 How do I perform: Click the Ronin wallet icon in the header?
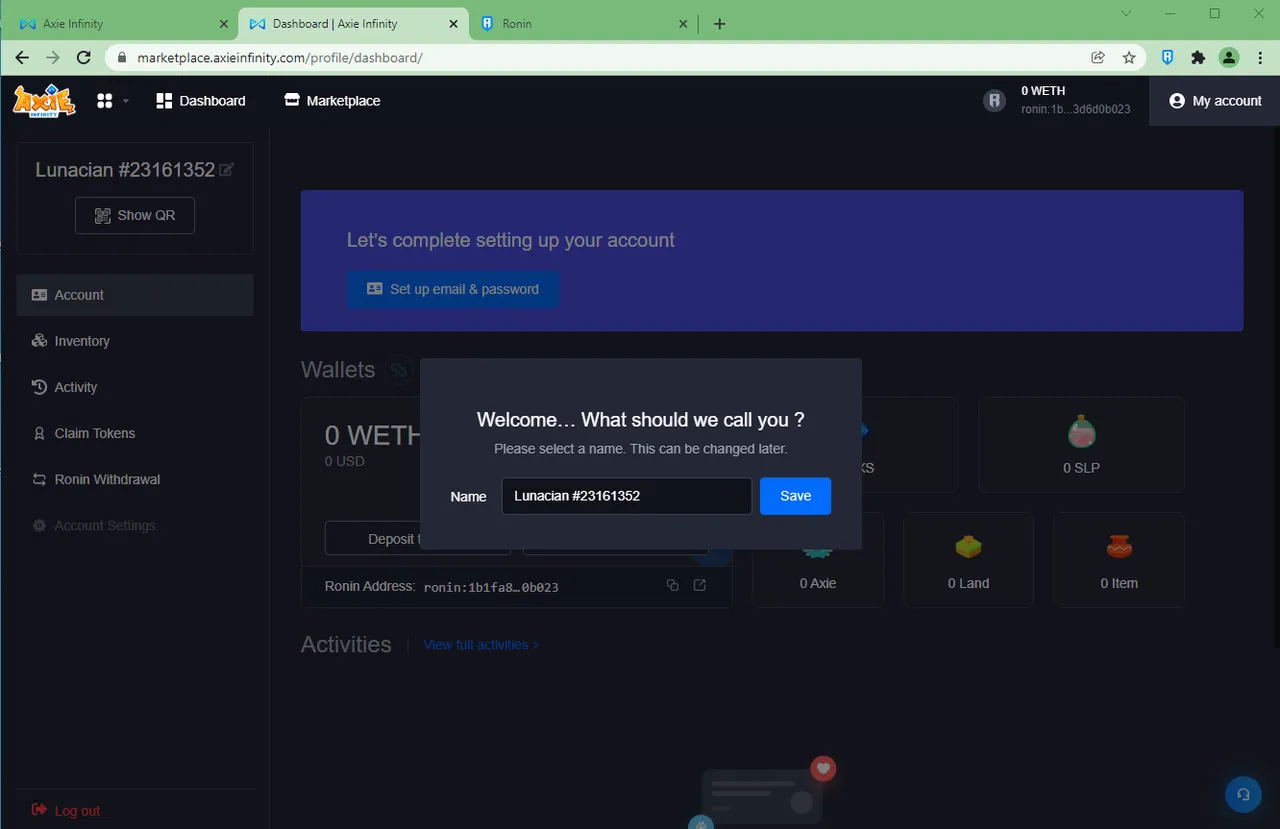pos(993,101)
